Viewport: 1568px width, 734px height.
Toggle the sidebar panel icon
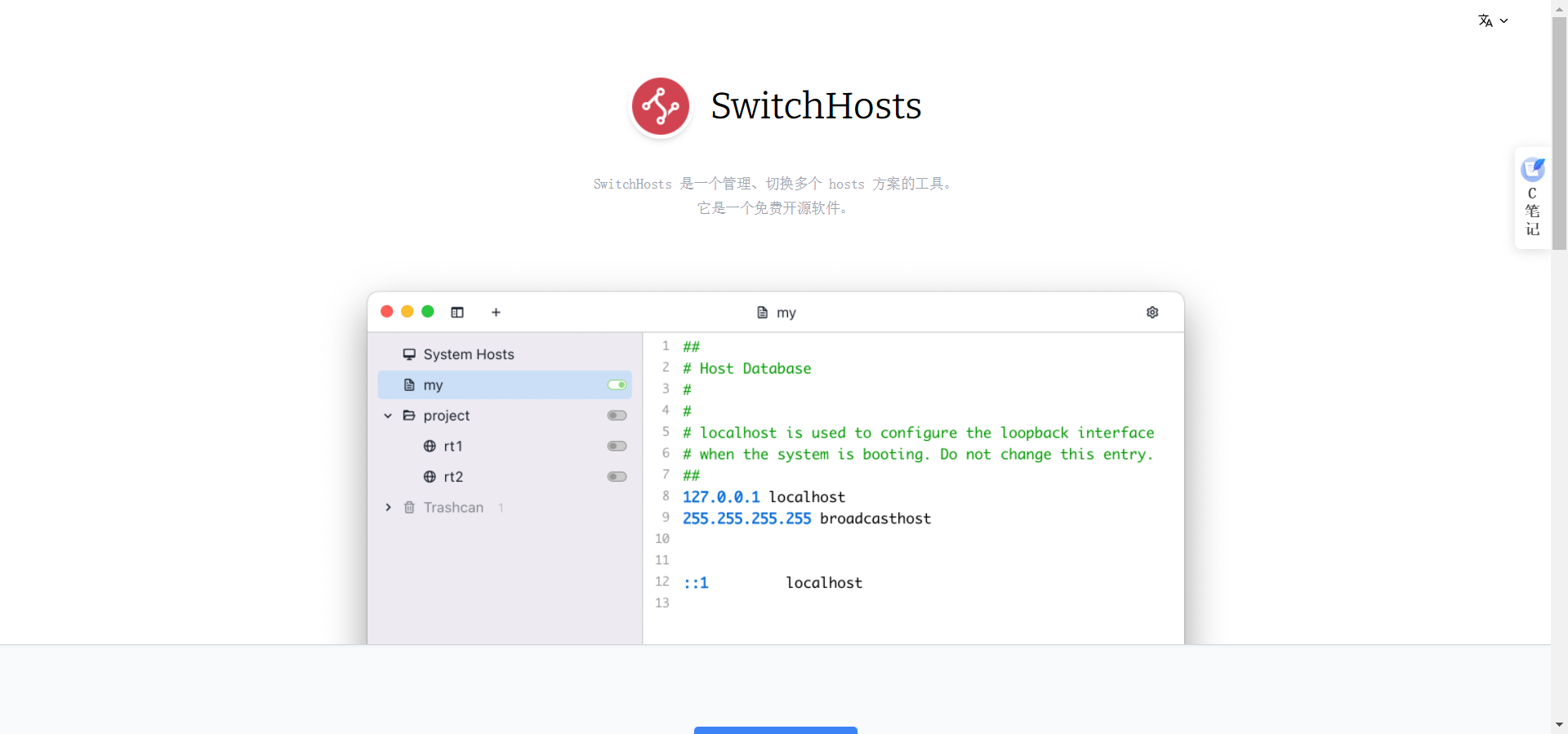tap(457, 313)
